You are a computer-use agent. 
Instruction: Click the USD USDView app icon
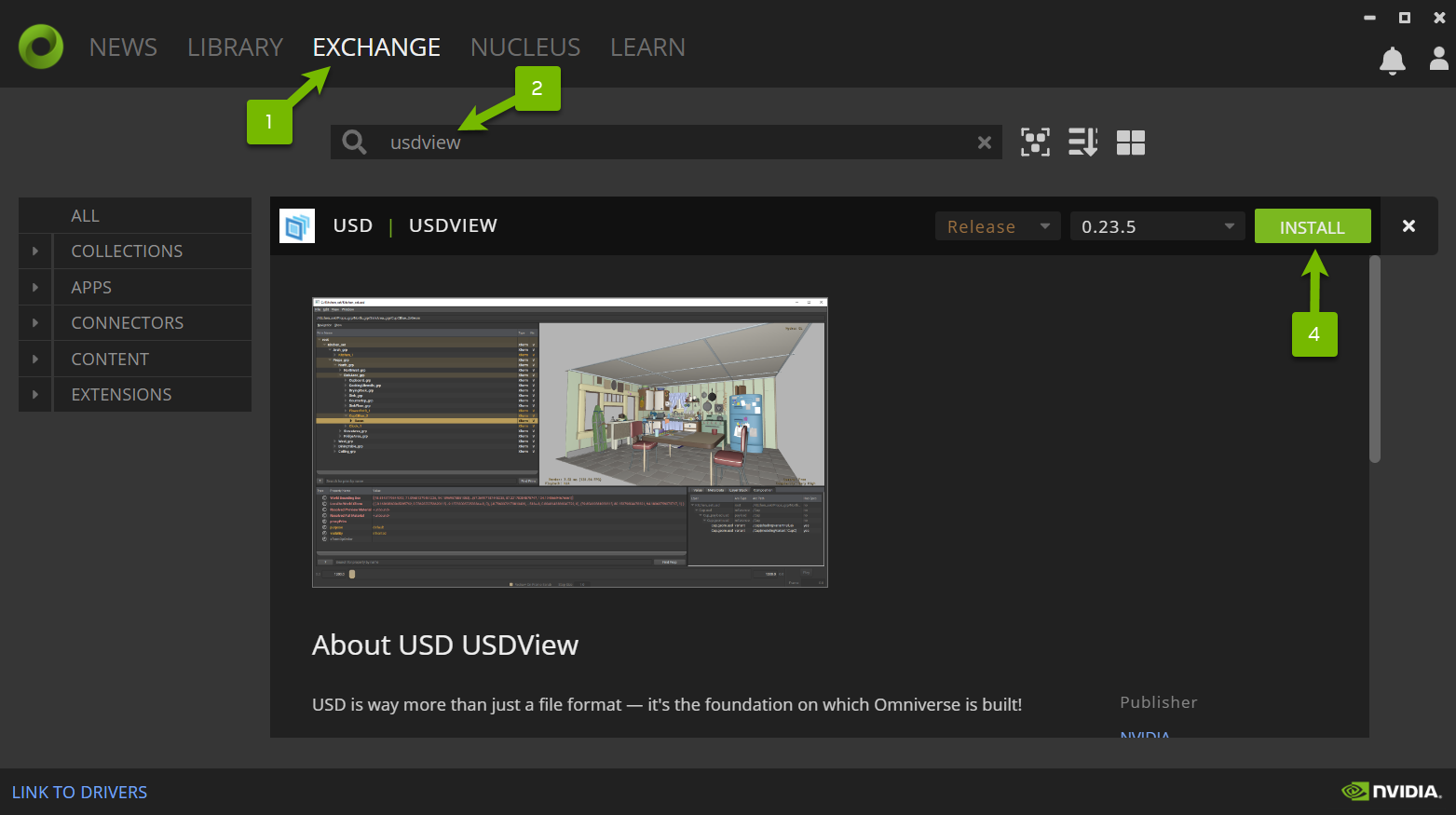297,225
